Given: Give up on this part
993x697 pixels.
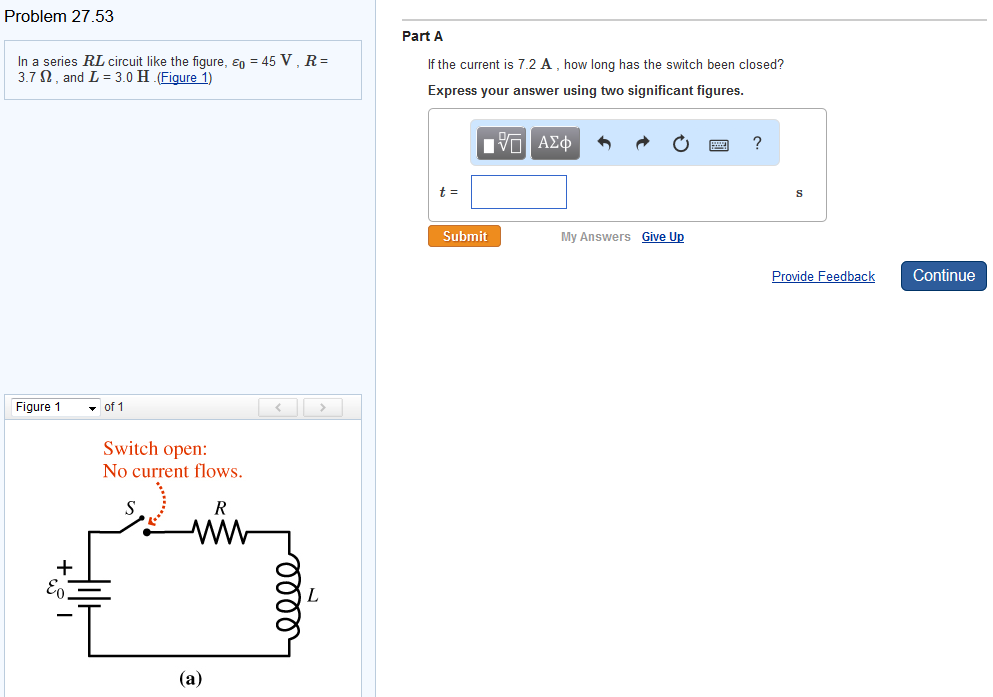Looking at the screenshot, I should (663, 236).
